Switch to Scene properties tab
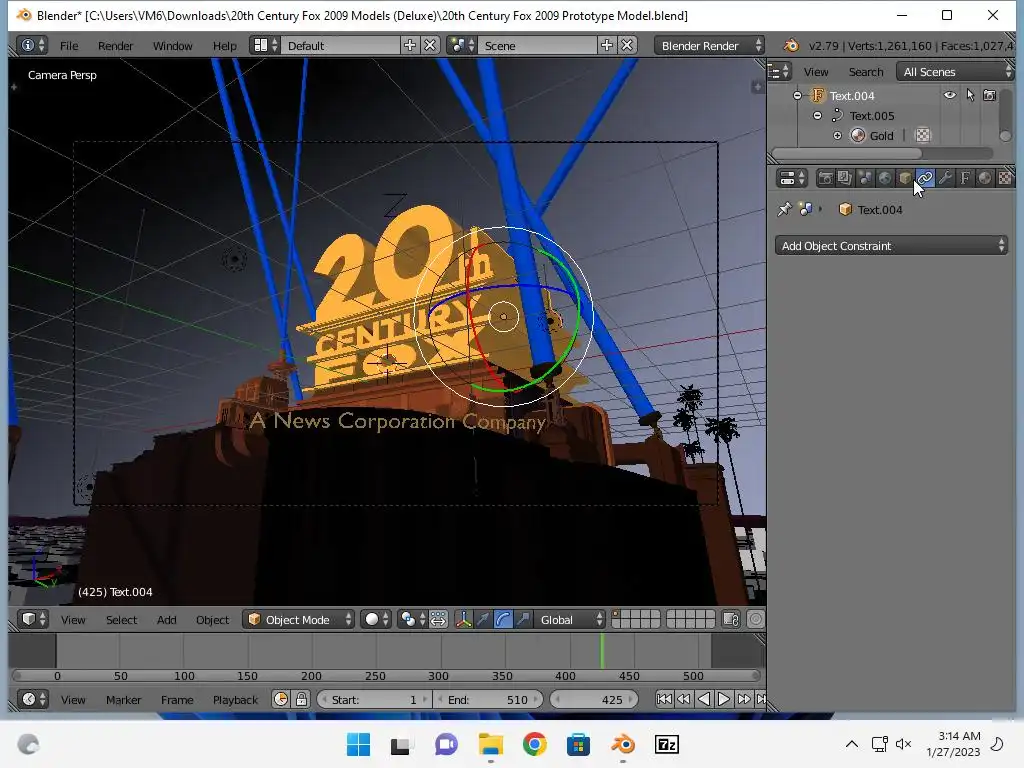 coord(865,178)
